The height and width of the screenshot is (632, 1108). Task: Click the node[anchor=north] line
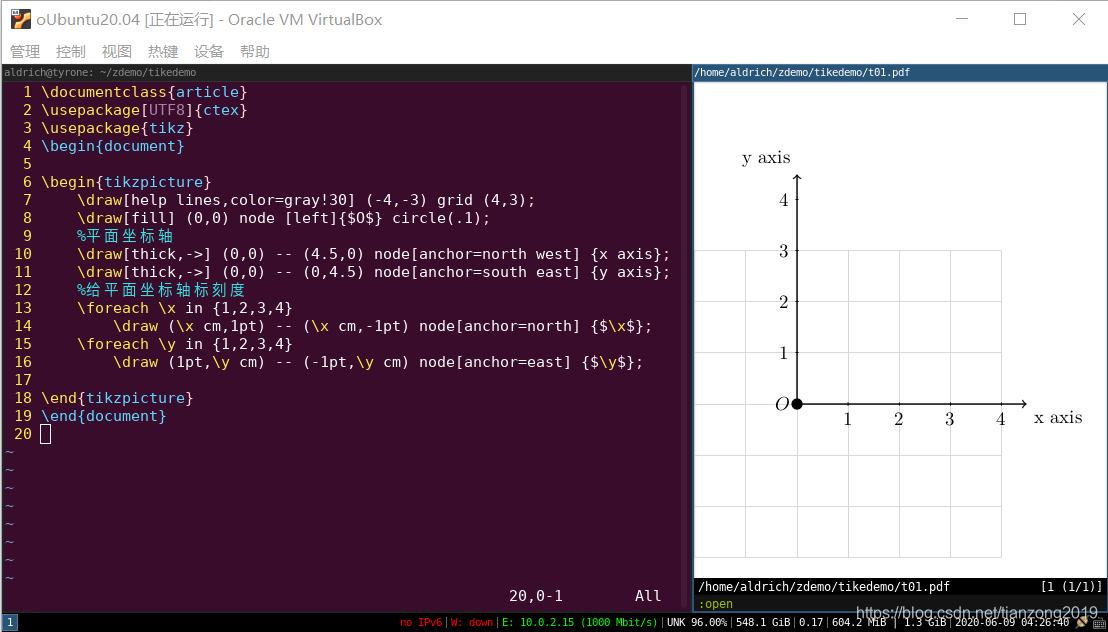pyautogui.click(x=382, y=326)
